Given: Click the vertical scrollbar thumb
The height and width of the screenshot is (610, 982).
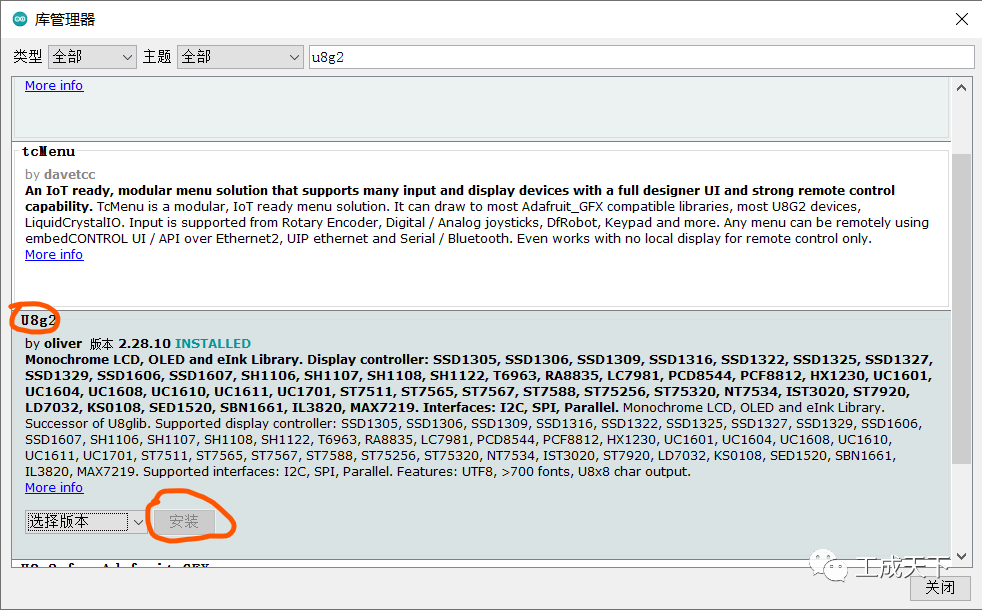Looking at the screenshot, I should 961,309.
